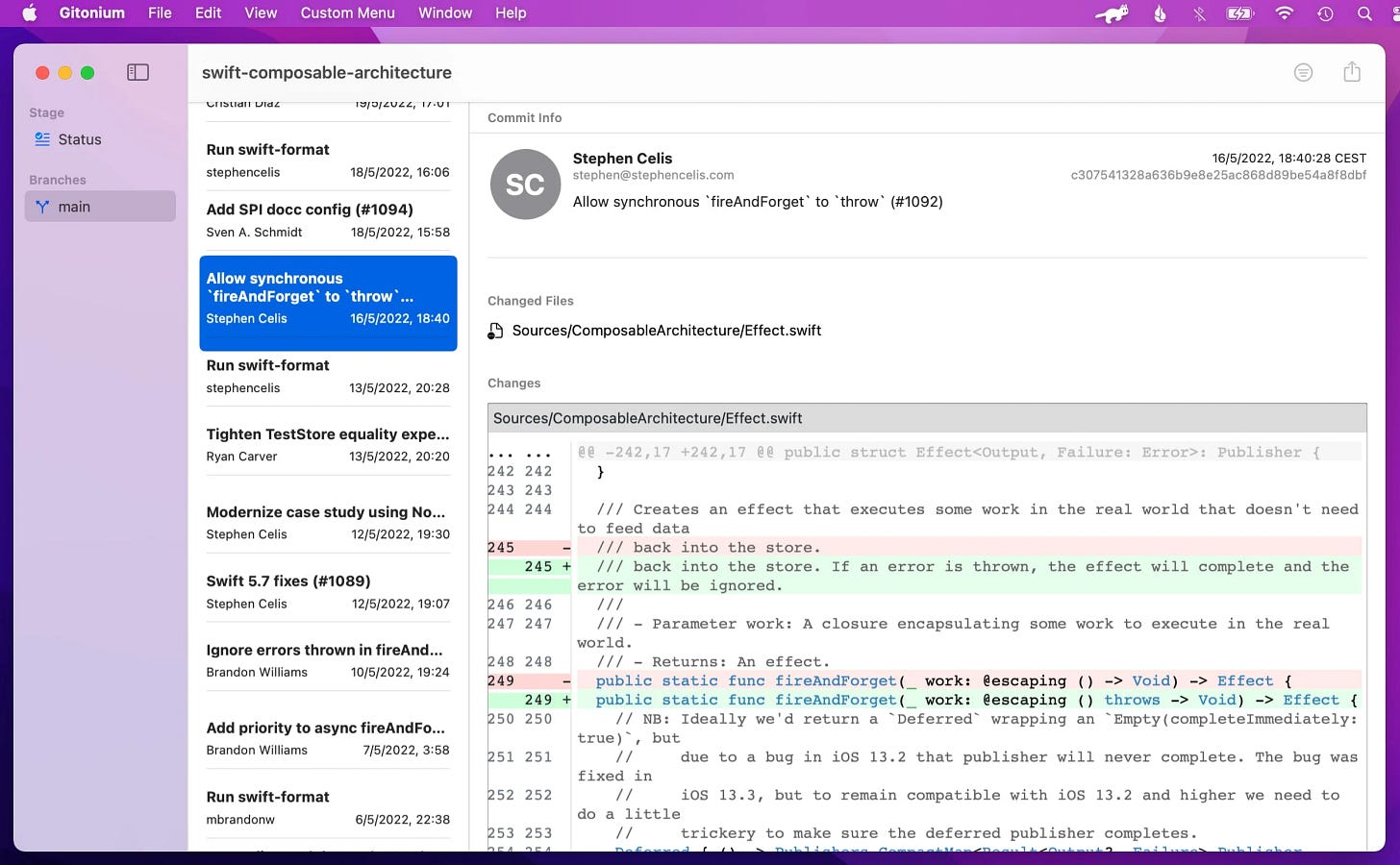Open the File menu
Screen dimensions: 1400x865
(x=160, y=13)
